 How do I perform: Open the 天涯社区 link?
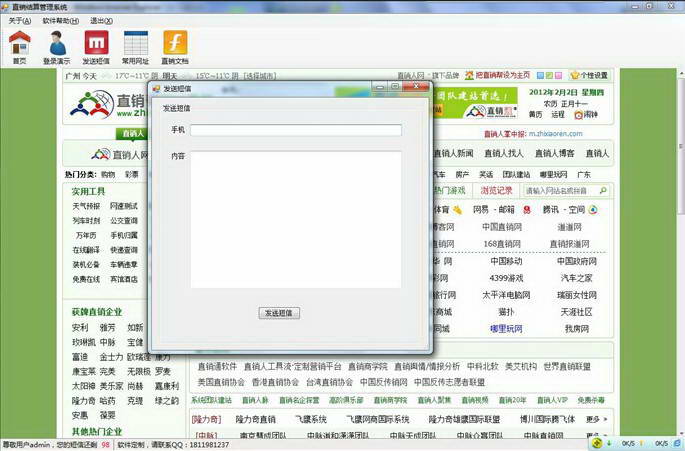[x=576, y=312]
